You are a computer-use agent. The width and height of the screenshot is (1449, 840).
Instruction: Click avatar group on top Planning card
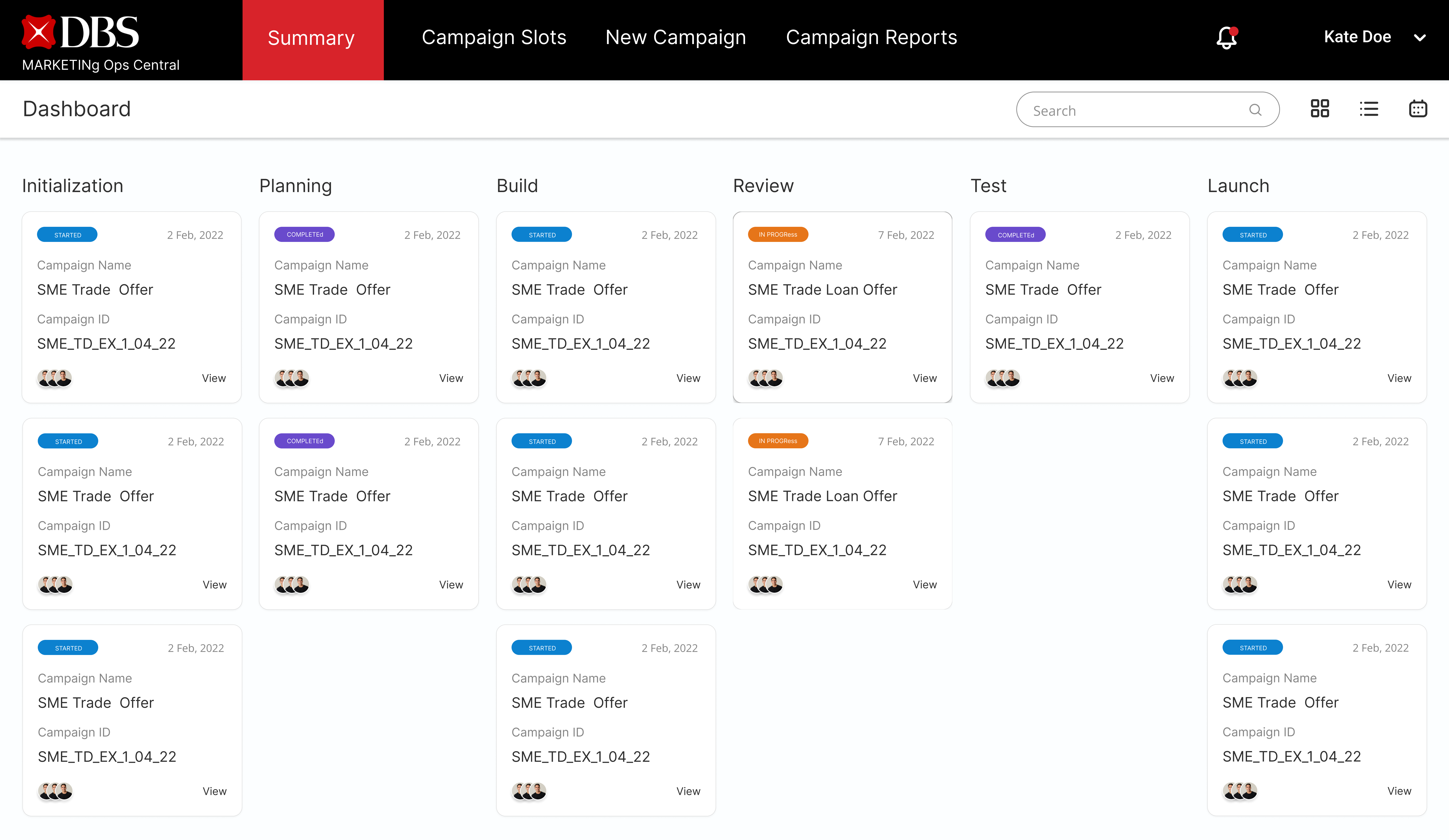coord(291,378)
